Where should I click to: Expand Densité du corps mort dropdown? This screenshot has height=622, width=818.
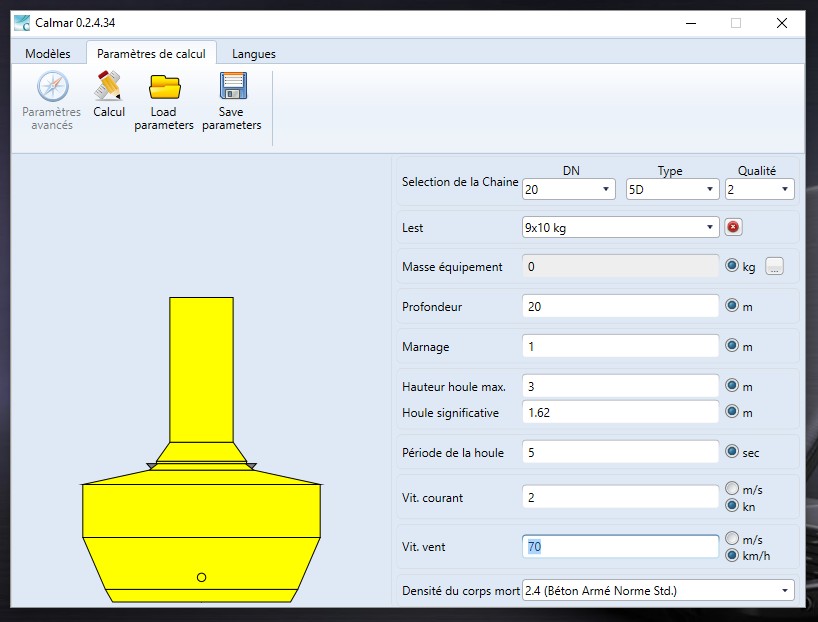[657, 591]
